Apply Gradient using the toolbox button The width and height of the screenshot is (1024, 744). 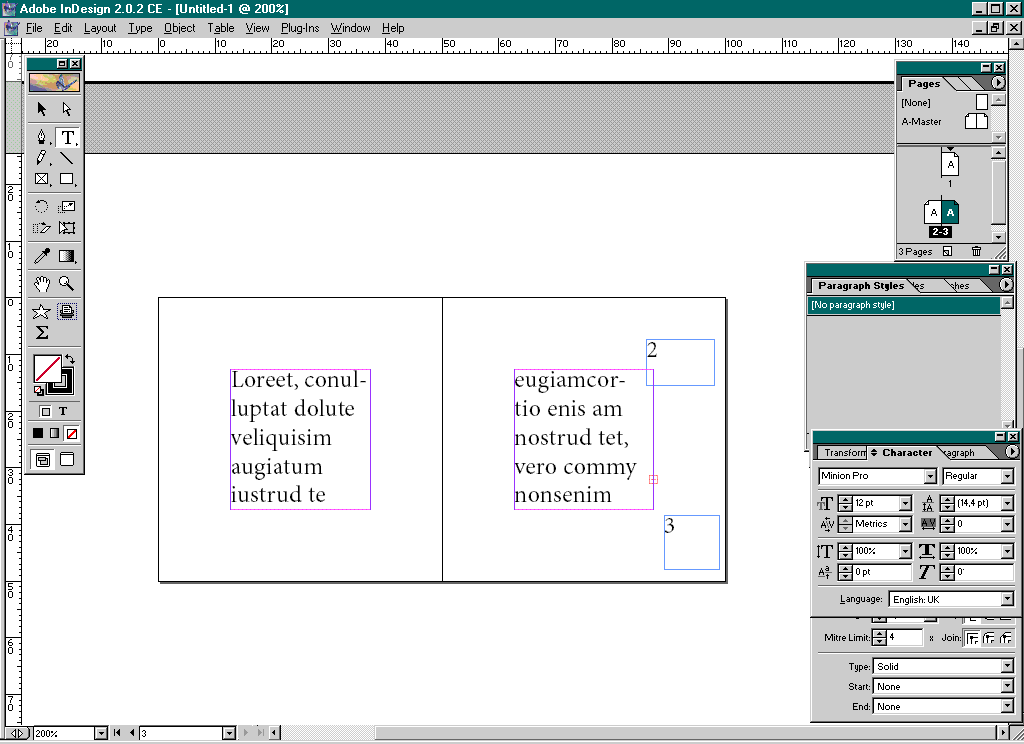click(x=55, y=433)
